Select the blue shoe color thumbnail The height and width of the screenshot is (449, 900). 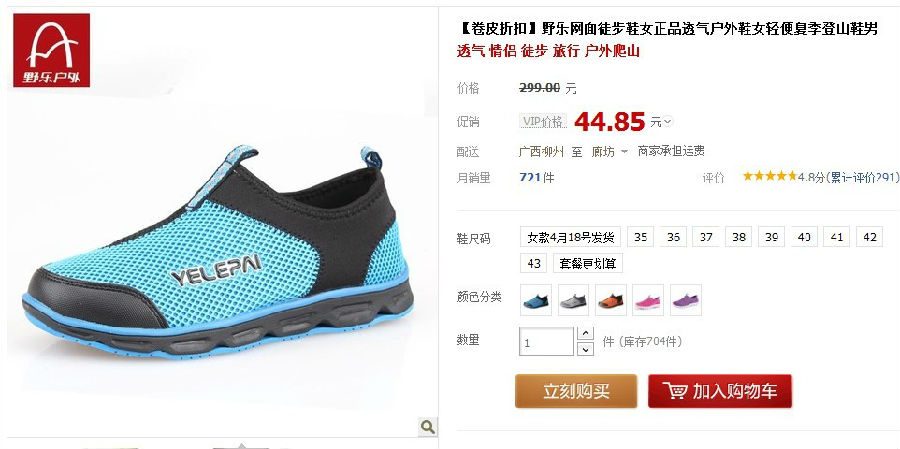[536, 300]
